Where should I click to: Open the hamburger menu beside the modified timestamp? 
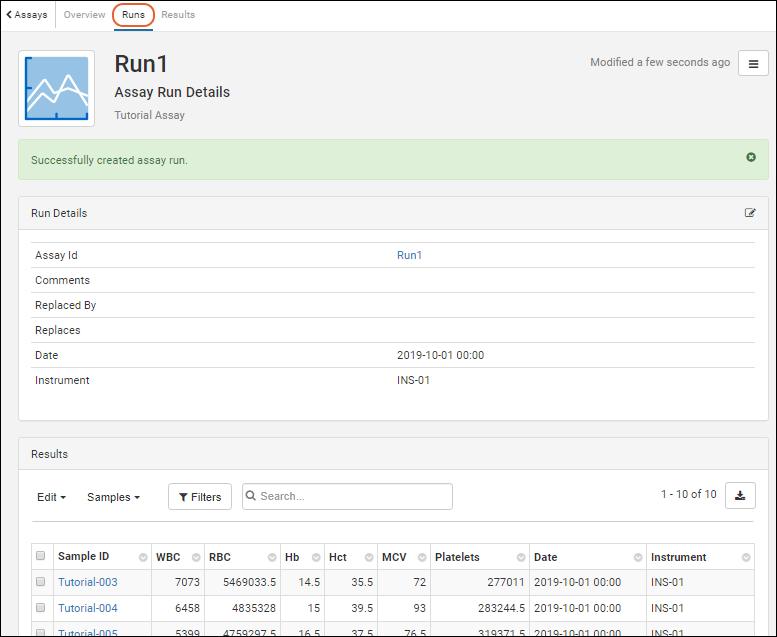click(753, 64)
